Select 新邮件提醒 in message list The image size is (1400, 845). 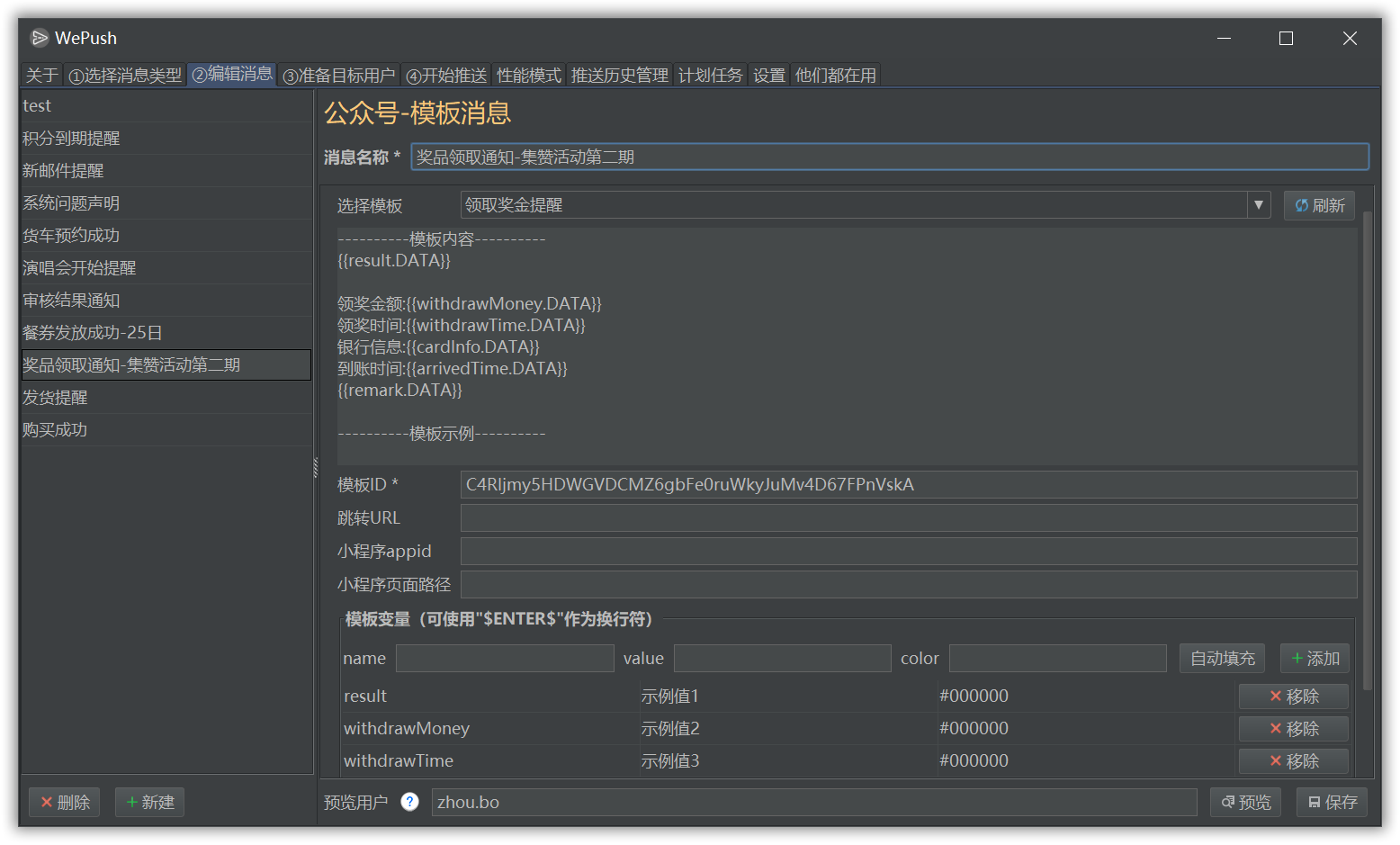(x=166, y=171)
